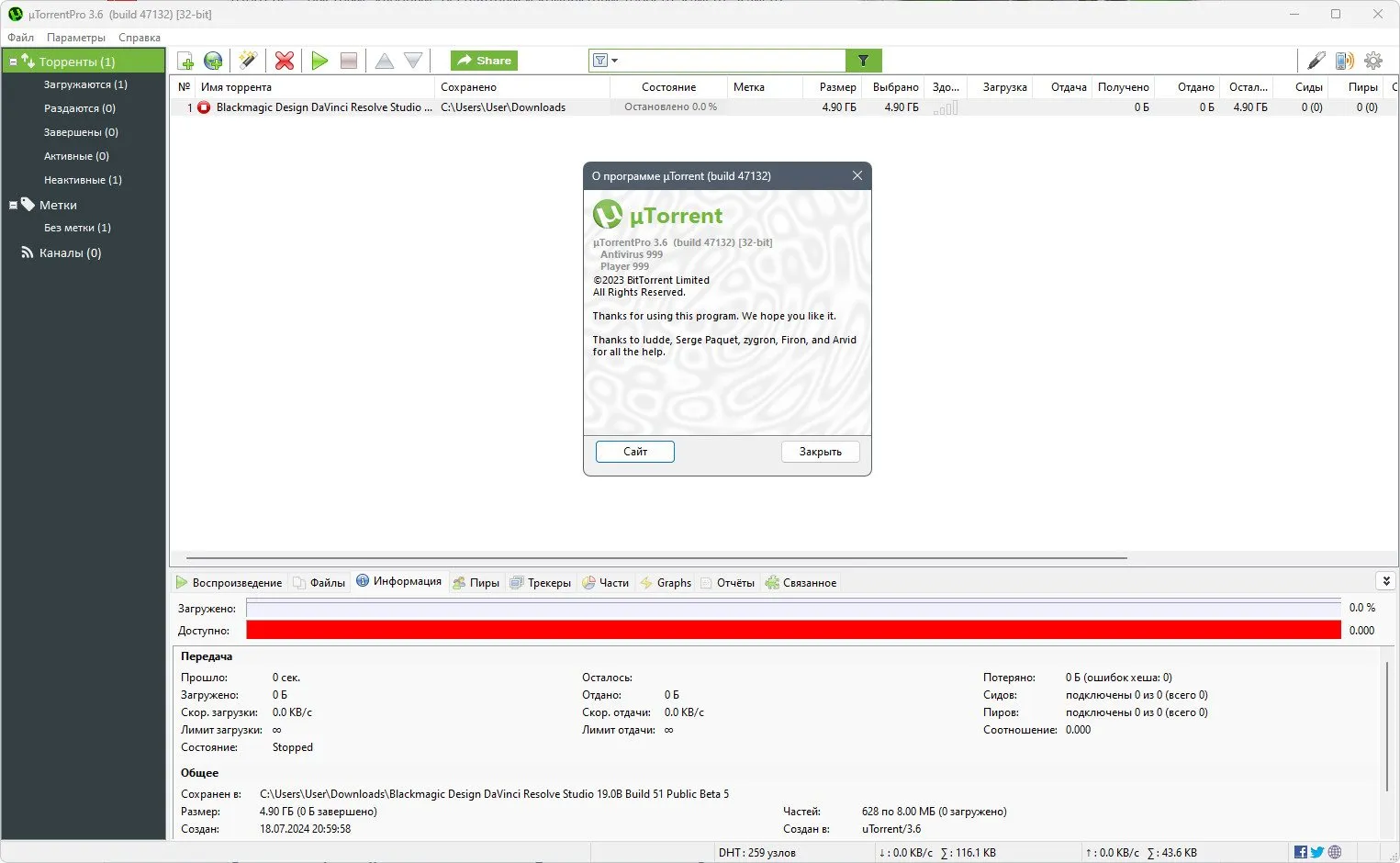This screenshot has width=1400, height=863.
Task: Click the red Доступно availability bar
Action: [793, 630]
